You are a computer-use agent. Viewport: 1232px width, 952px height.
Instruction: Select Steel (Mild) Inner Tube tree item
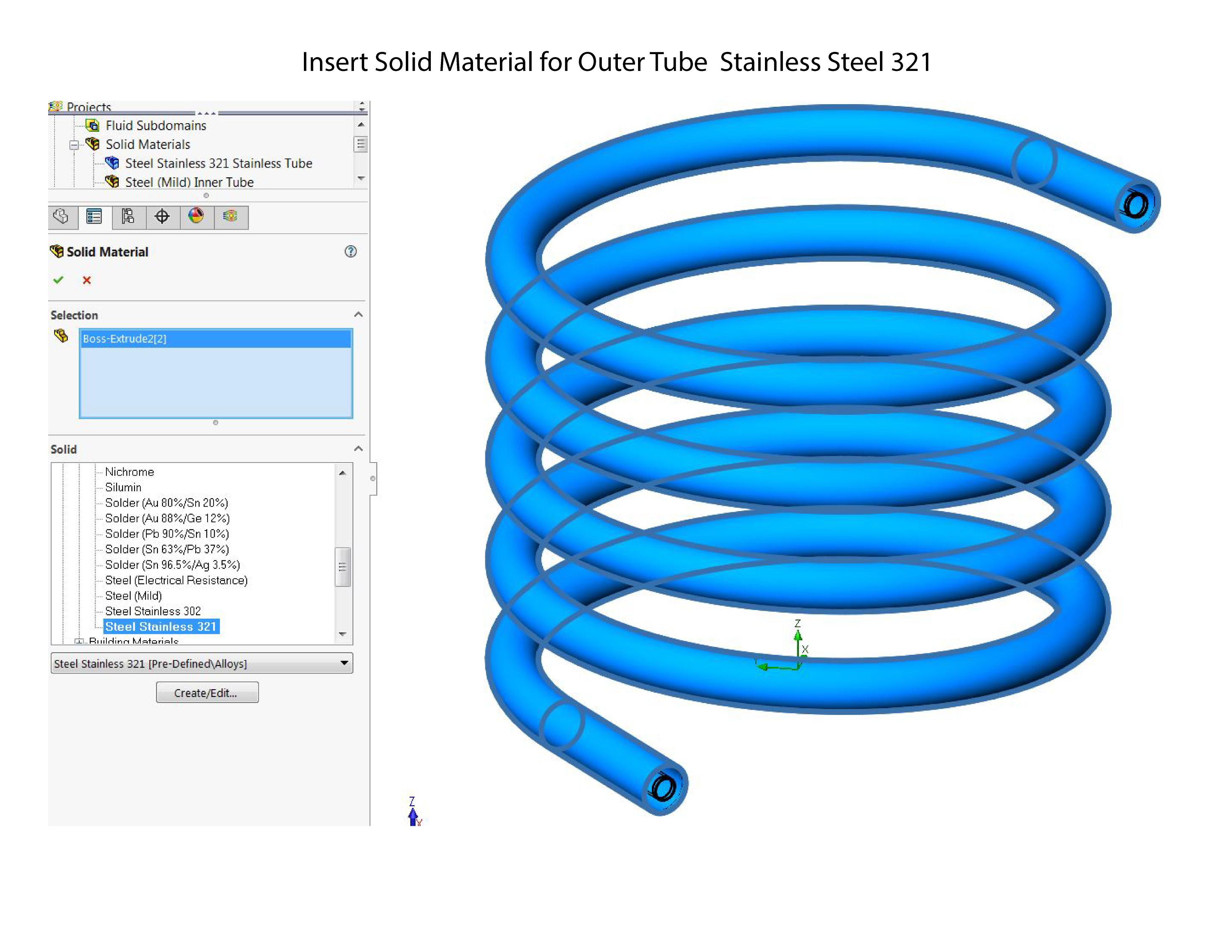[x=189, y=182]
